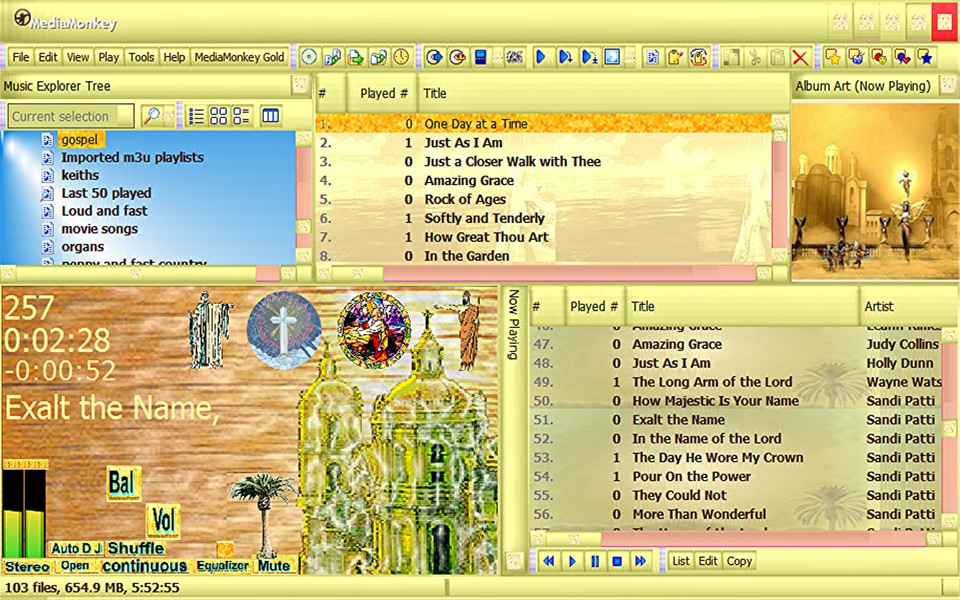Open the MediaMonkey Gold menu

239,57
